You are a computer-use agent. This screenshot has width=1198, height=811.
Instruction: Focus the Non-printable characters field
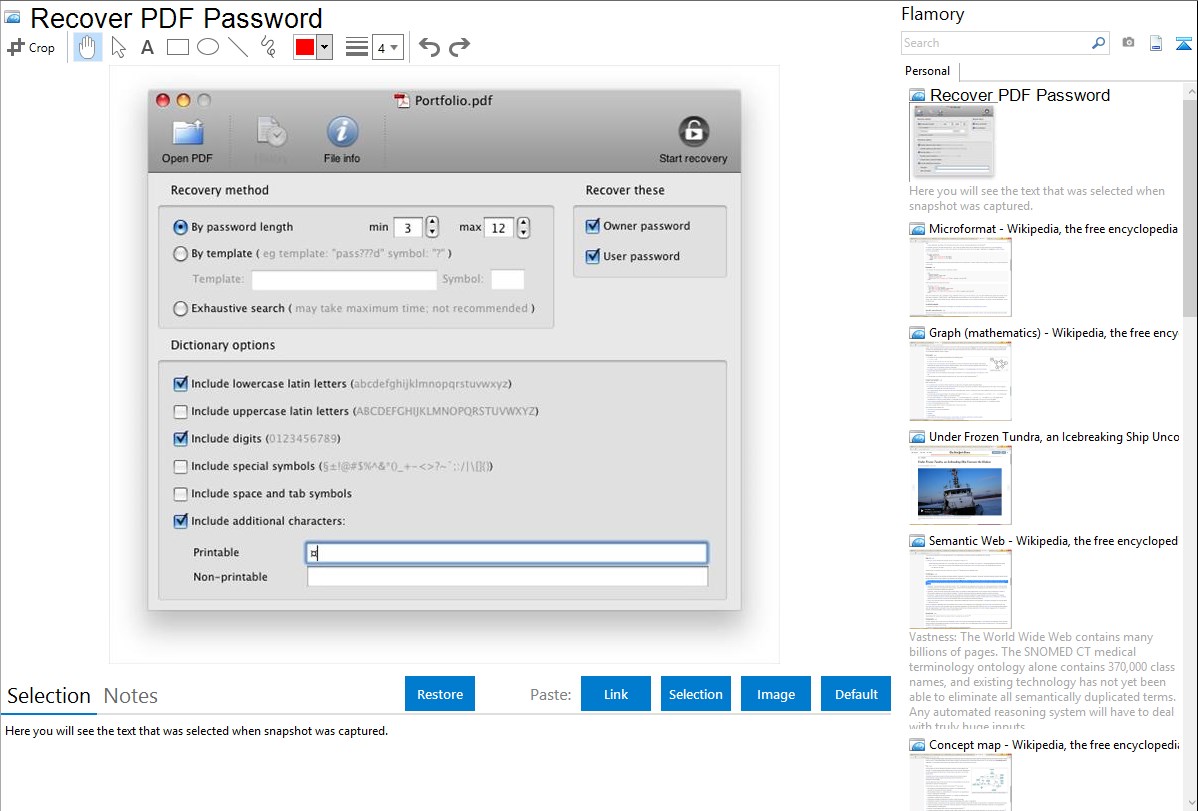point(507,577)
